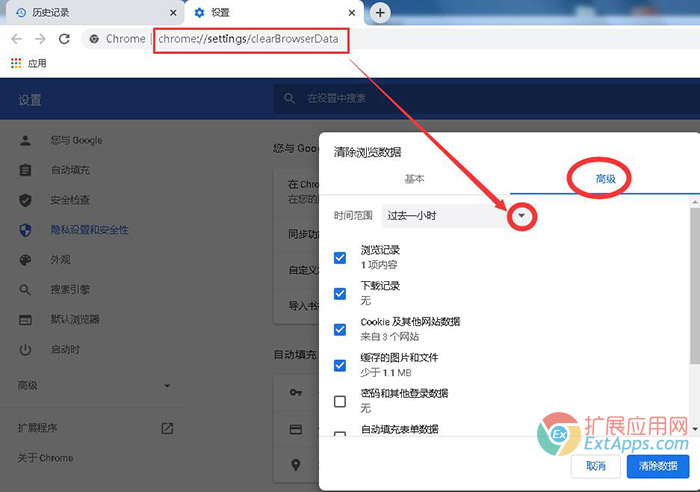Click the 来自 3 个网站 text
This screenshot has height=492, width=700.
[x=390, y=337]
